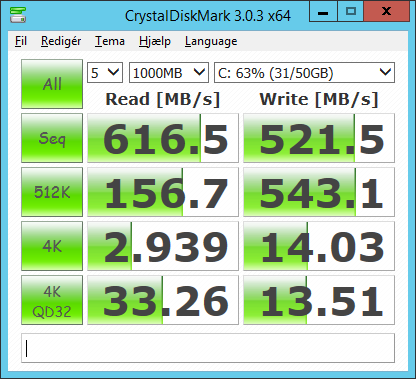Open the Tema menu

tap(110, 41)
